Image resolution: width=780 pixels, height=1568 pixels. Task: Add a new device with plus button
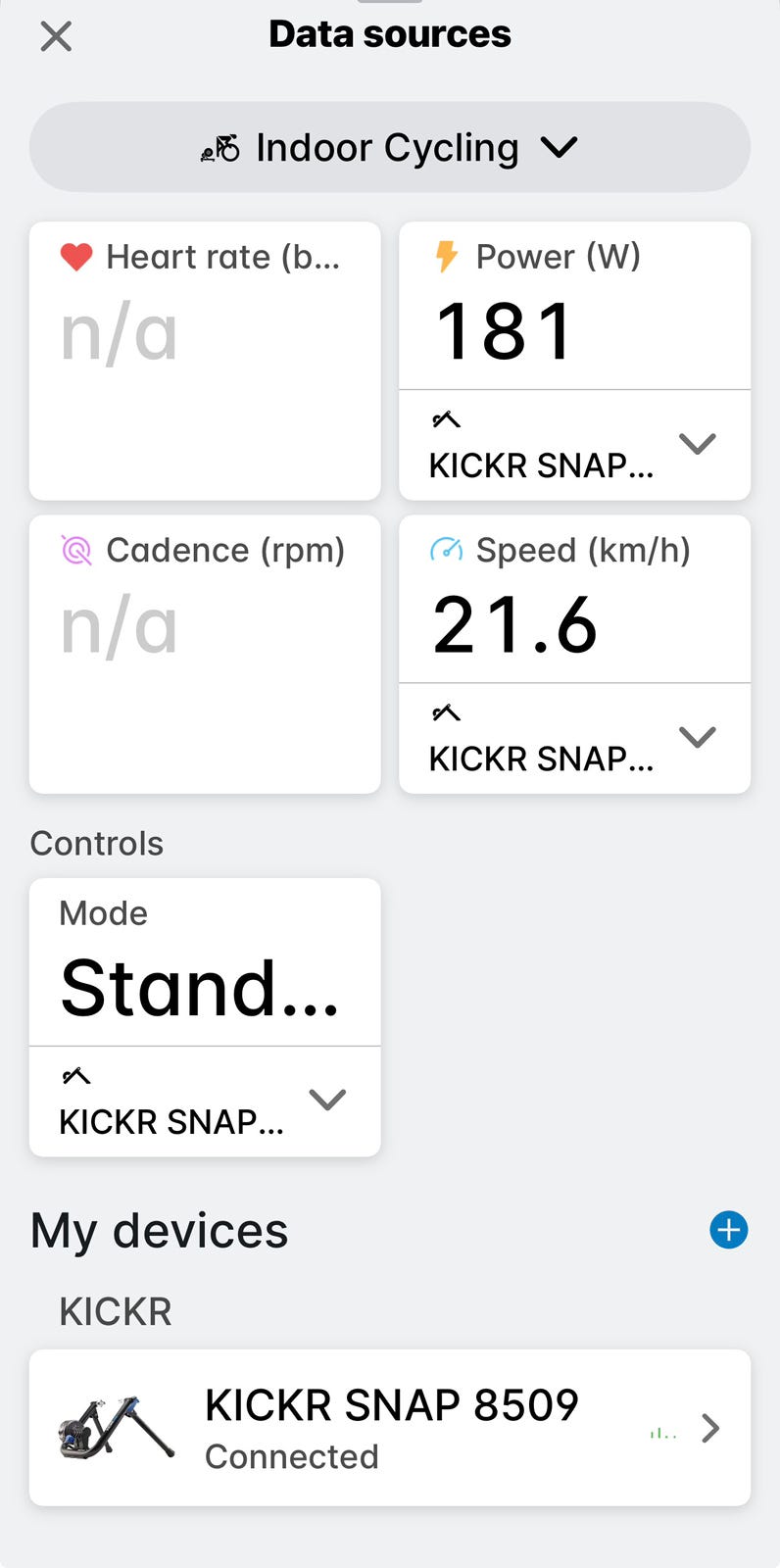tap(728, 1230)
